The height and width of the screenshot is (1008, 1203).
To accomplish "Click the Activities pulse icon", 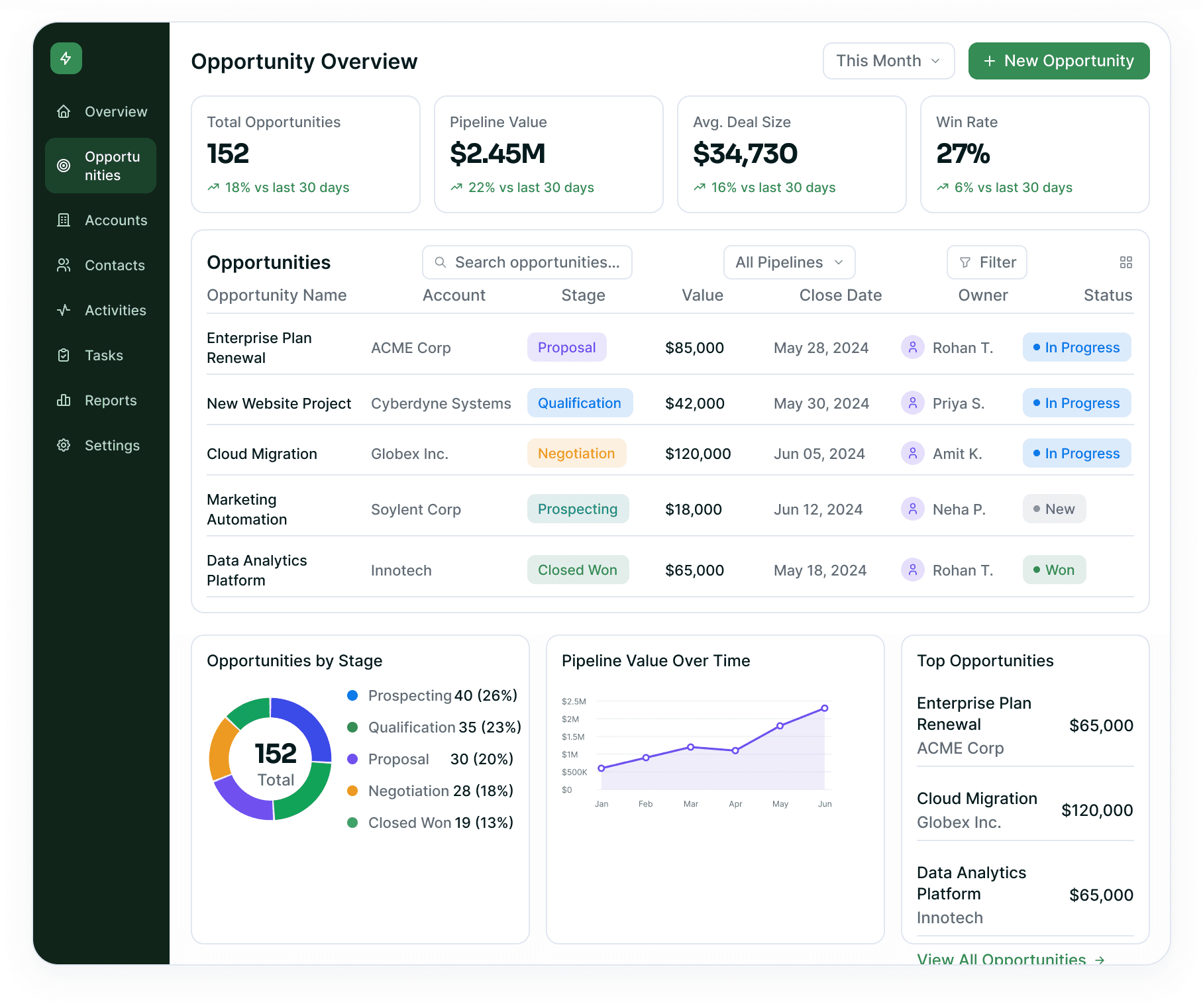I will click(x=64, y=310).
